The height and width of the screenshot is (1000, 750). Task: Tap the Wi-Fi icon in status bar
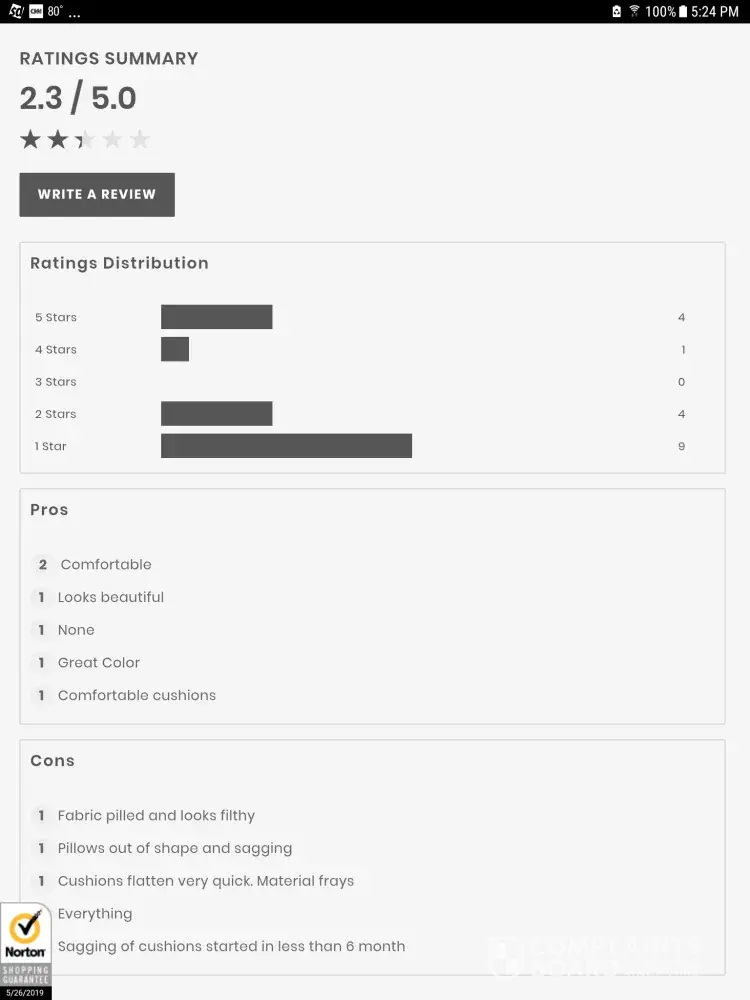pos(633,11)
